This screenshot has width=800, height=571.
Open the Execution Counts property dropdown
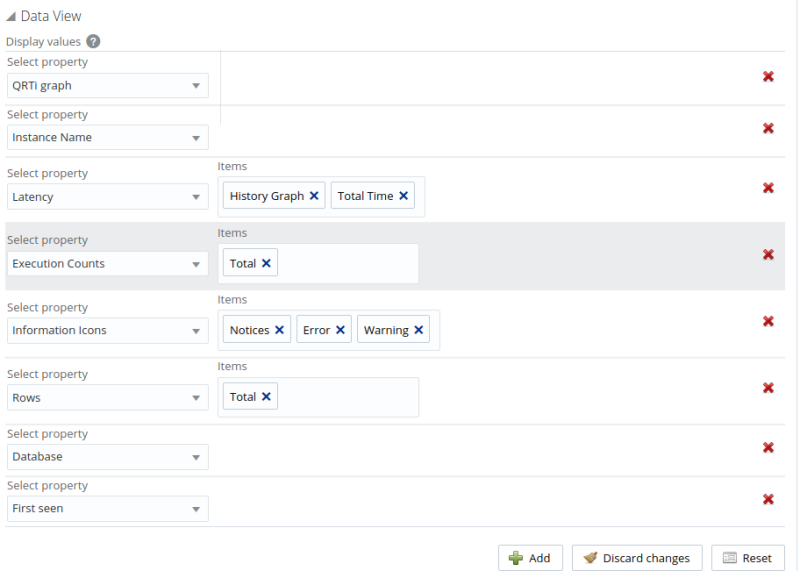click(108, 264)
